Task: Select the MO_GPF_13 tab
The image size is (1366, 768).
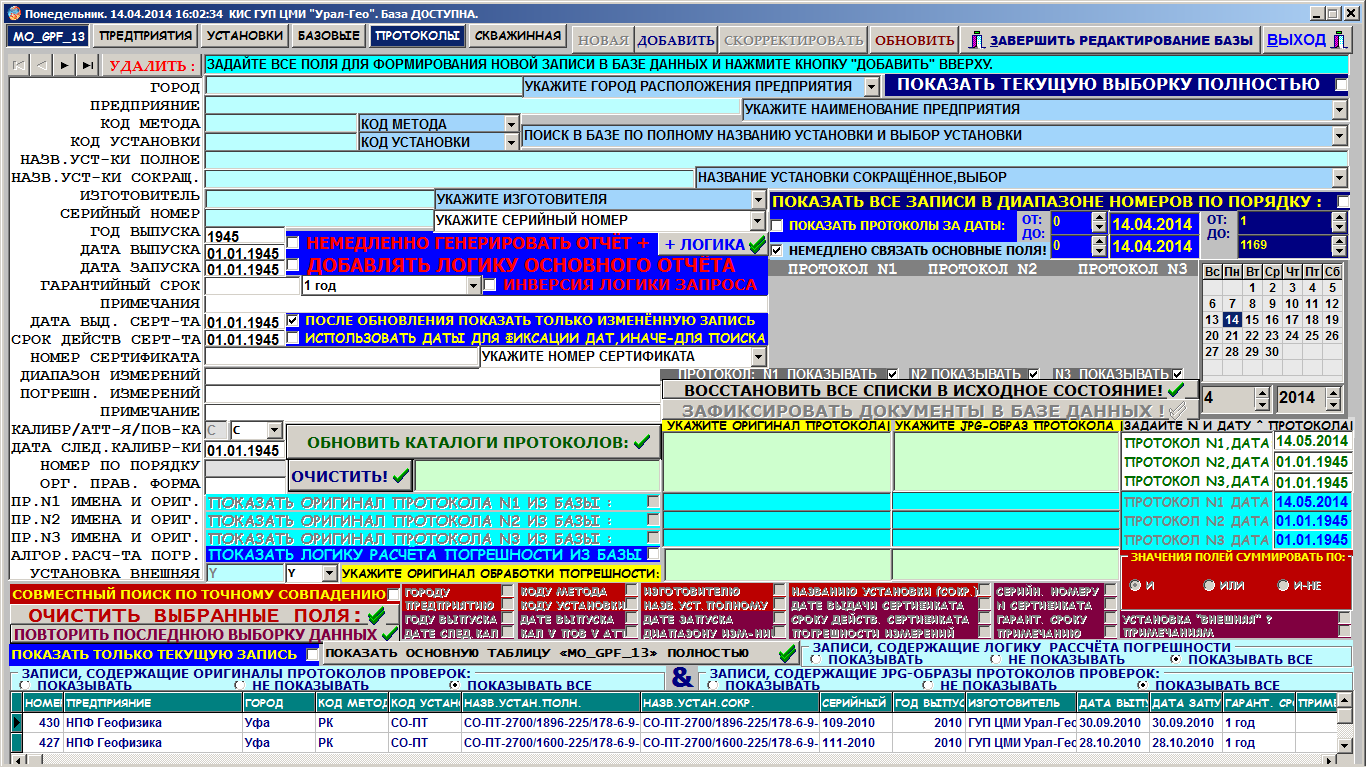Action: [x=49, y=36]
